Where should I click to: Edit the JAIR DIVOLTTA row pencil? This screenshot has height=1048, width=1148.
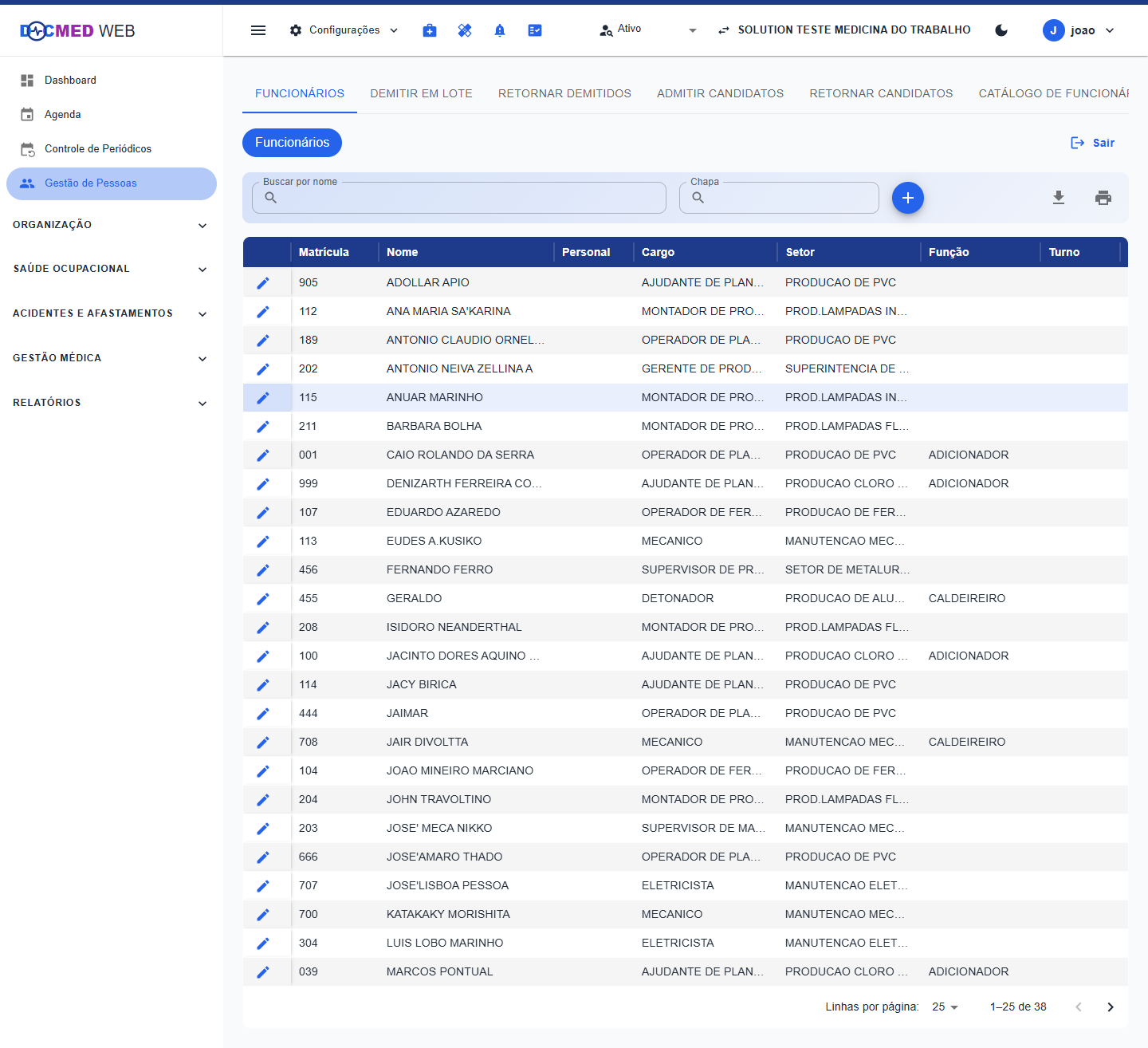[263, 743]
